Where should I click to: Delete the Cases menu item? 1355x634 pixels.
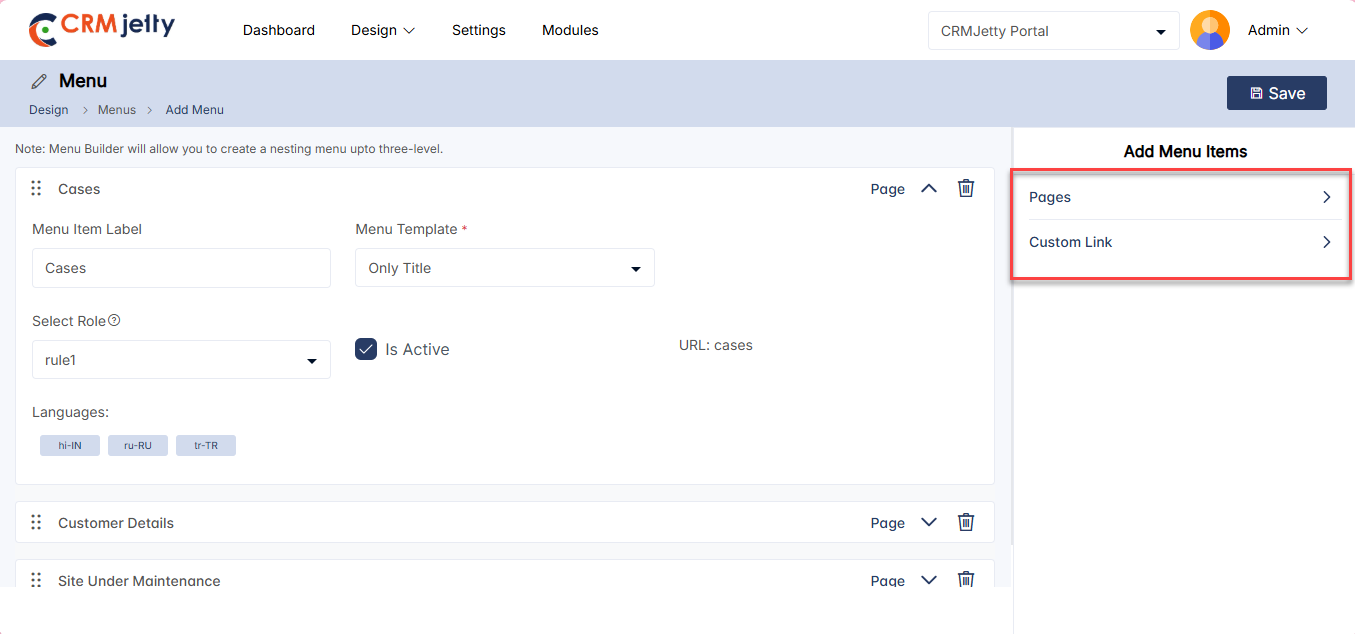[x=965, y=188]
